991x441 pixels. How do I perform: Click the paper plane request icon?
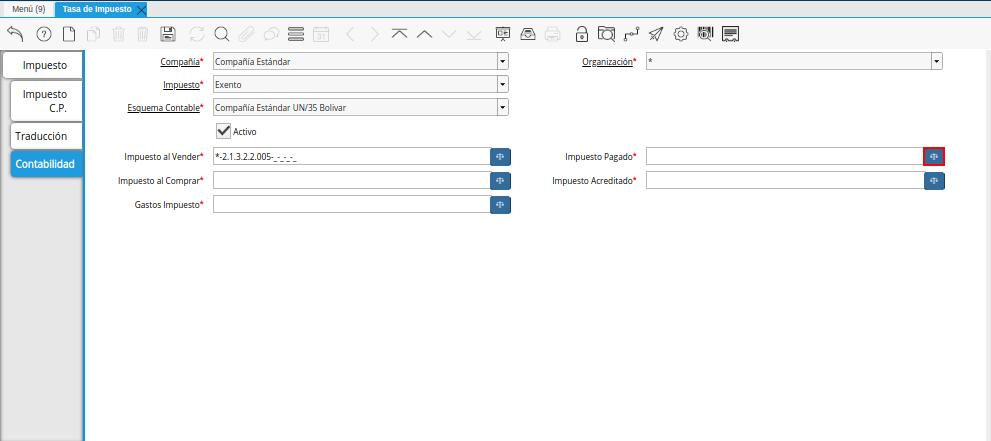click(656, 34)
